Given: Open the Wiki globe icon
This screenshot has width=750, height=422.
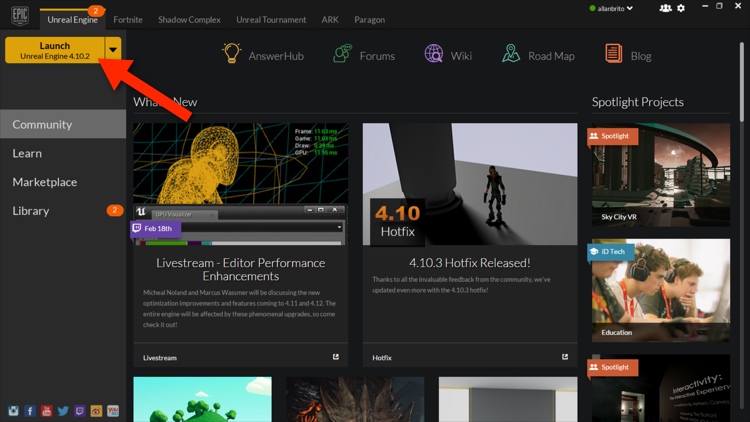Looking at the screenshot, I should click(x=434, y=54).
